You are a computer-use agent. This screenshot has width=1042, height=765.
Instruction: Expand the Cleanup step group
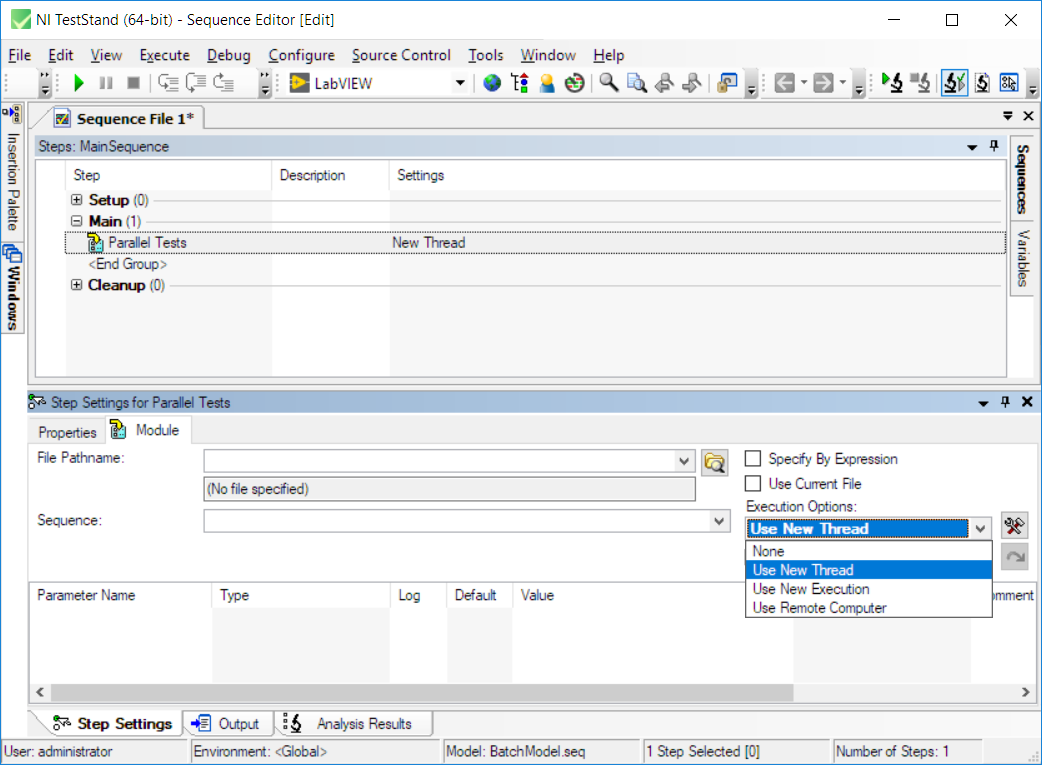pyautogui.click(x=77, y=285)
